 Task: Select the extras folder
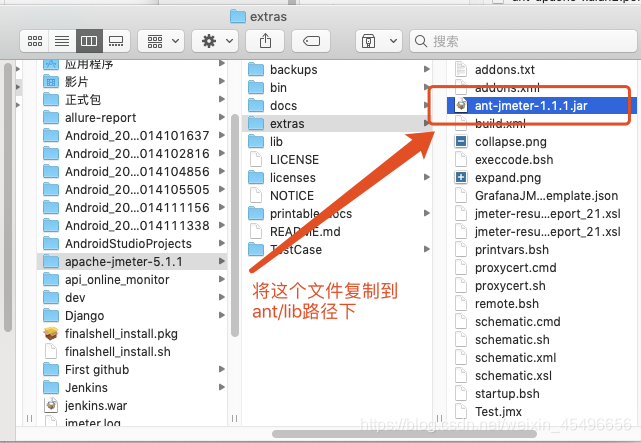coord(337,123)
